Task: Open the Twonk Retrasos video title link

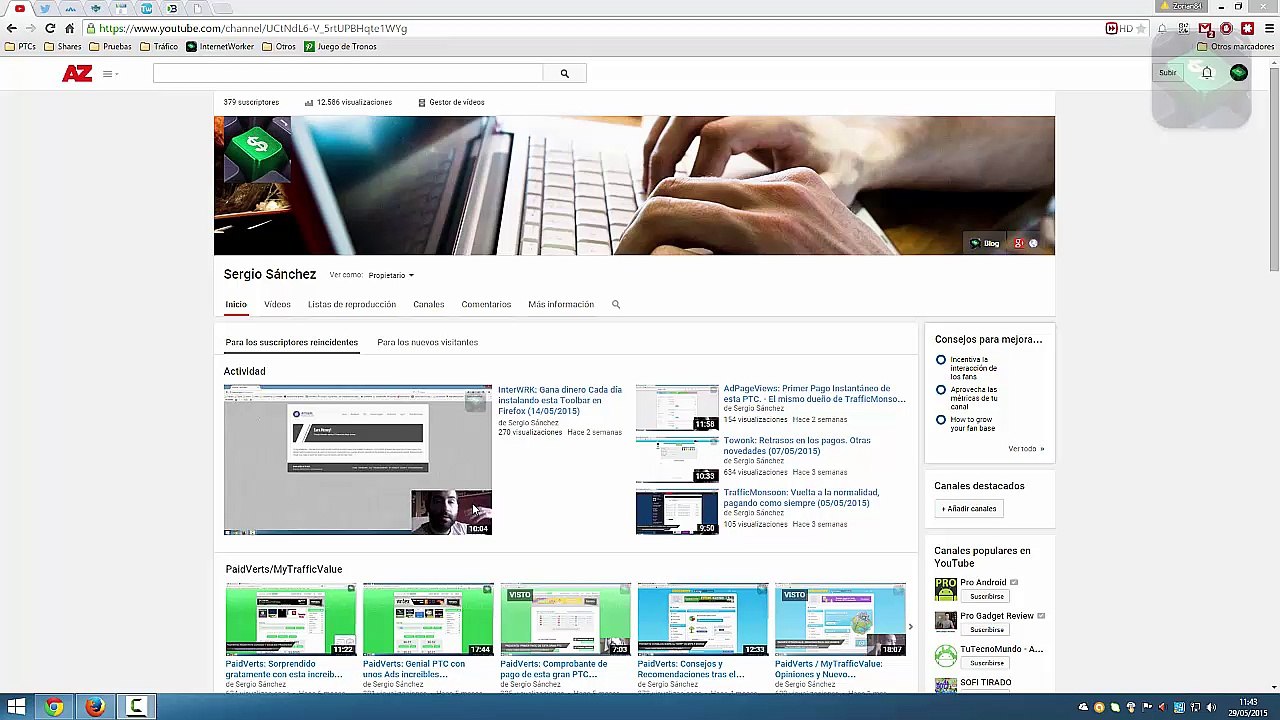Action: click(797, 445)
